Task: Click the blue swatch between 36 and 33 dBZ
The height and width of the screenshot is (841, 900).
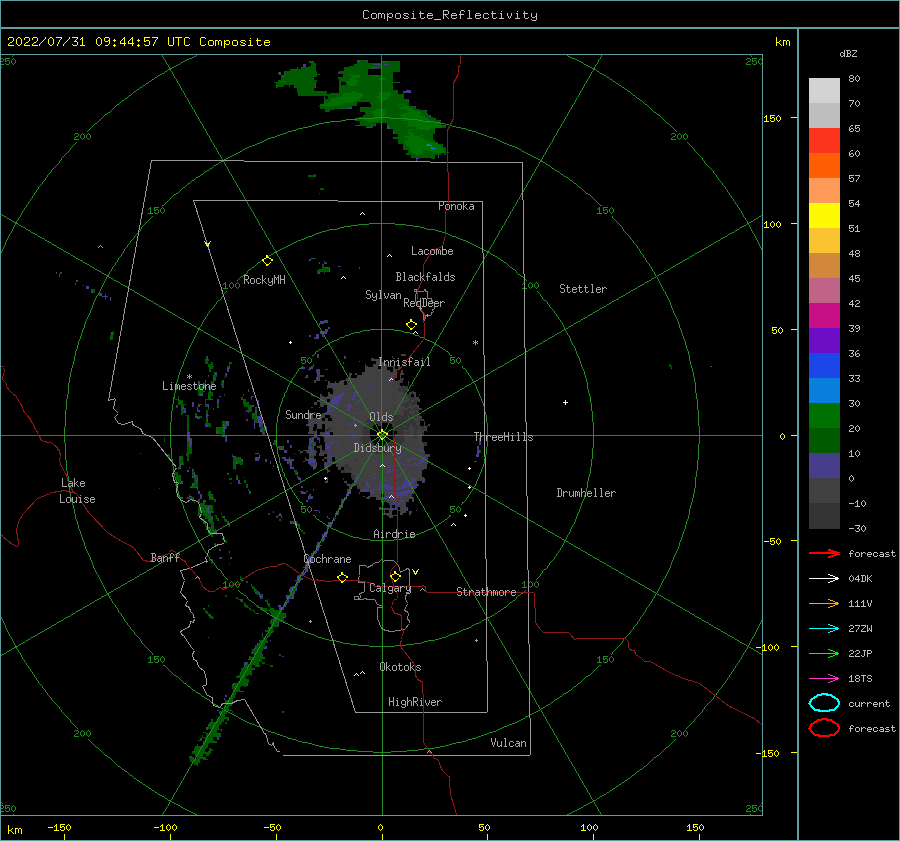Action: 824,366
